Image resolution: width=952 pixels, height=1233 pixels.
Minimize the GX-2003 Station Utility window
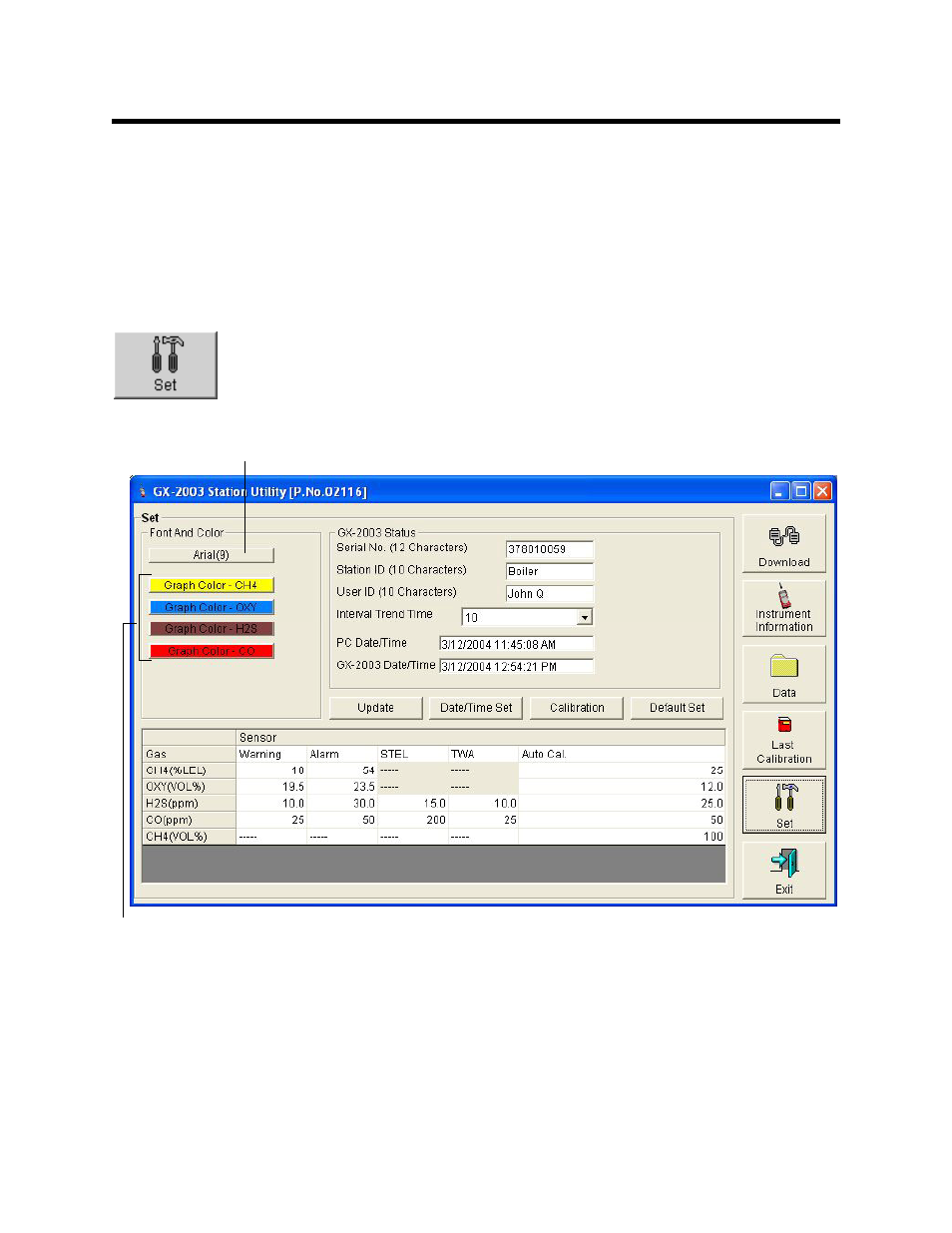click(779, 490)
